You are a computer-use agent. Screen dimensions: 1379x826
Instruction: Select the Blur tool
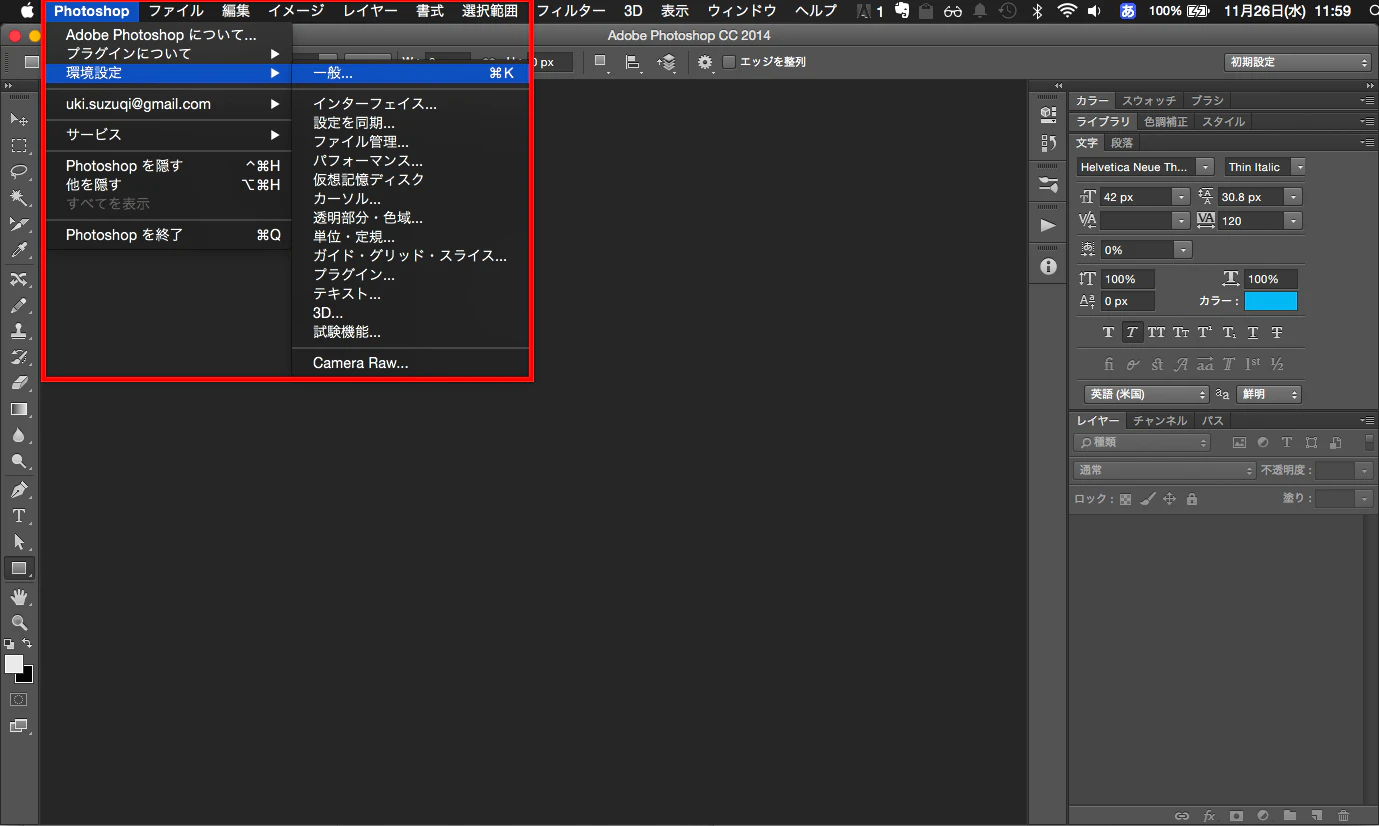[18, 435]
